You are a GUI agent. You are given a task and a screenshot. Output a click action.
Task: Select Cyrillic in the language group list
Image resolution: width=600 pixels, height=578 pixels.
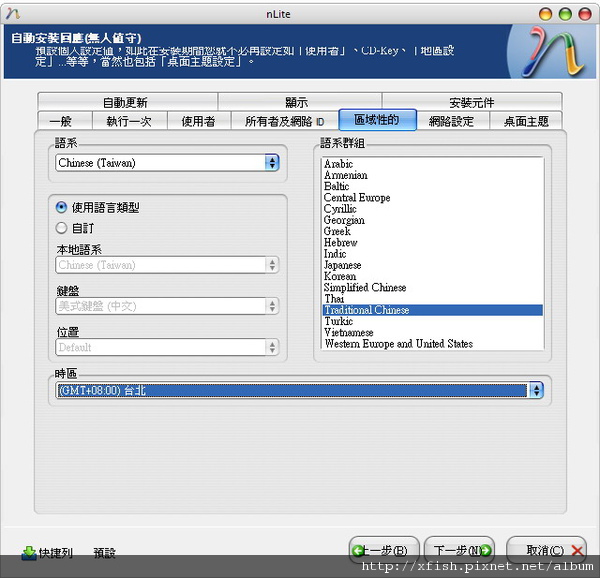pyautogui.click(x=432, y=209)
